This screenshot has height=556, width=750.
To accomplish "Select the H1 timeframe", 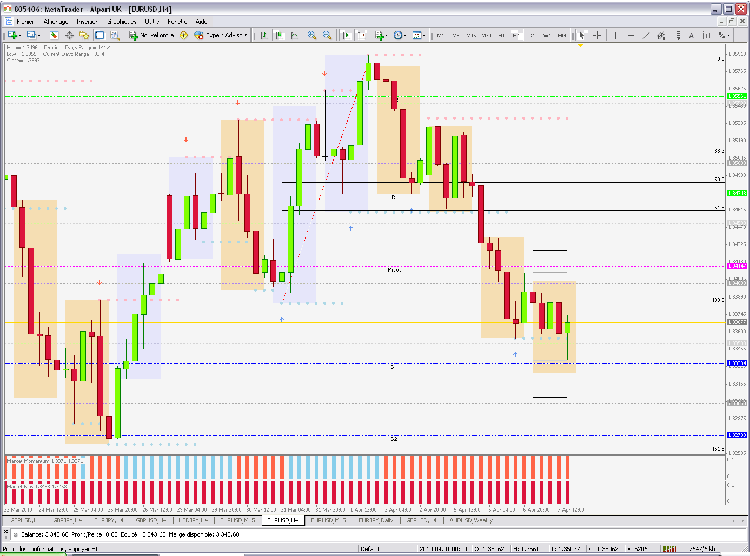I will coord(502,35).
